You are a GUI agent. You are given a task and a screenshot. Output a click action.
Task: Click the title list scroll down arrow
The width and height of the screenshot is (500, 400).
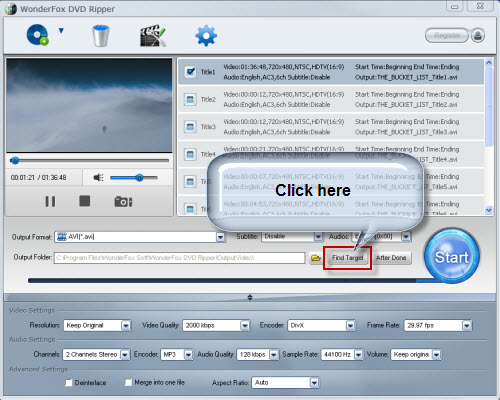coord(489,210)
